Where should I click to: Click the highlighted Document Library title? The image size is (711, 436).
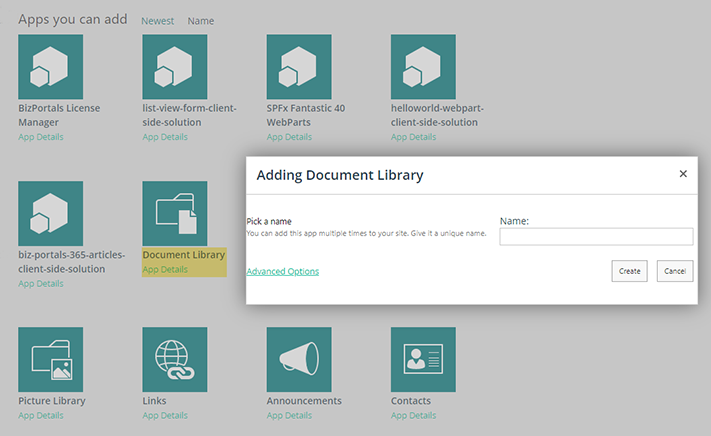coord(184,255)
